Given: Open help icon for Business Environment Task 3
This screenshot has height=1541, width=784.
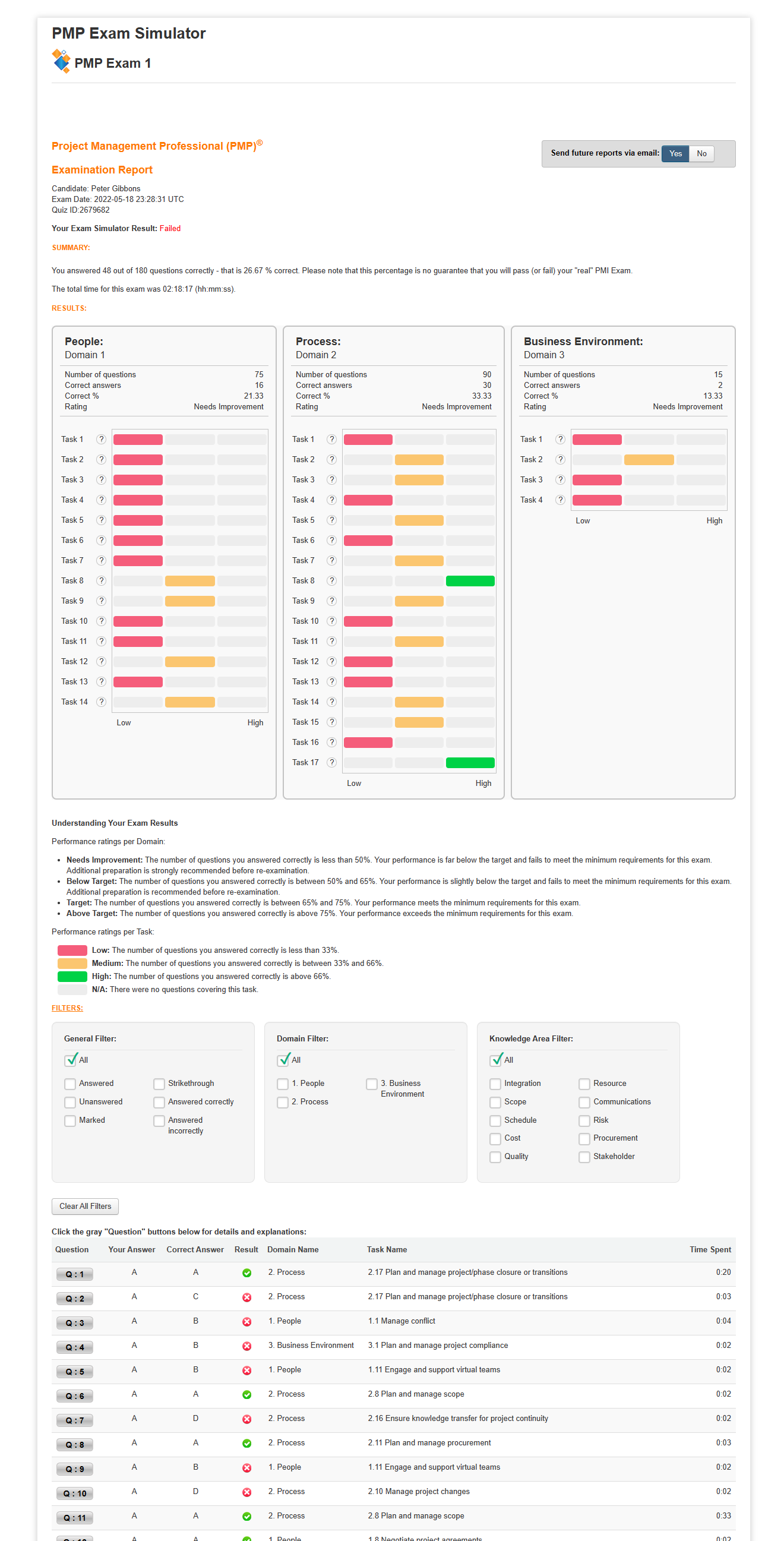Looking at the screenshot, I should [560, 480].
